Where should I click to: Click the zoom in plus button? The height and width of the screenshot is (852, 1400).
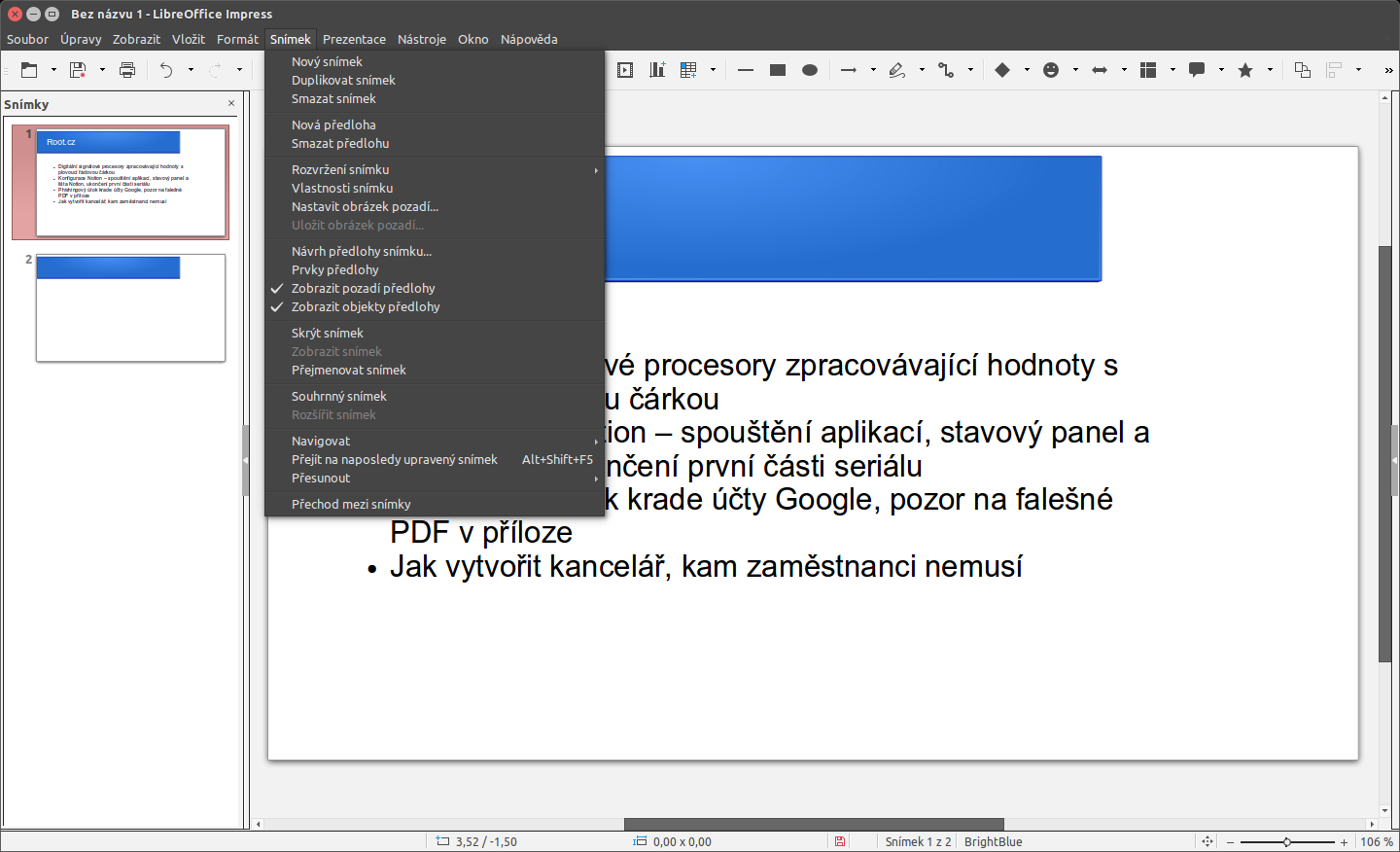click(1345, 842)
